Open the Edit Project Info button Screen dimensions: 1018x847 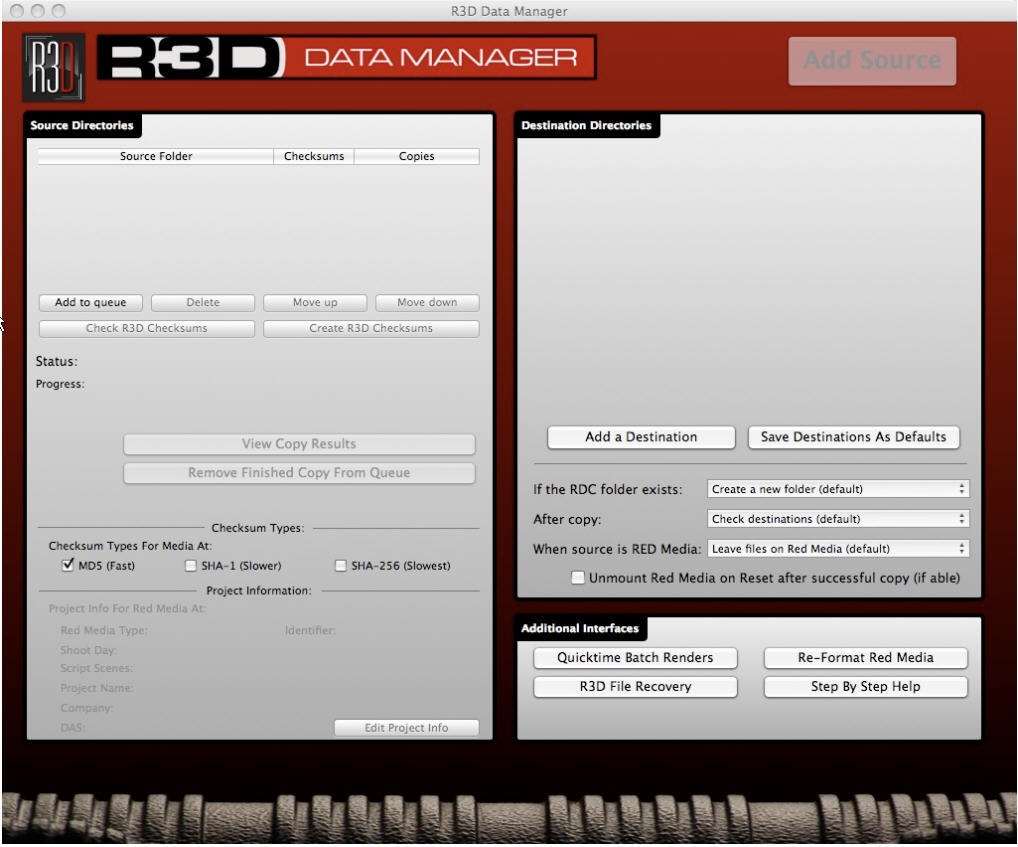406,728
